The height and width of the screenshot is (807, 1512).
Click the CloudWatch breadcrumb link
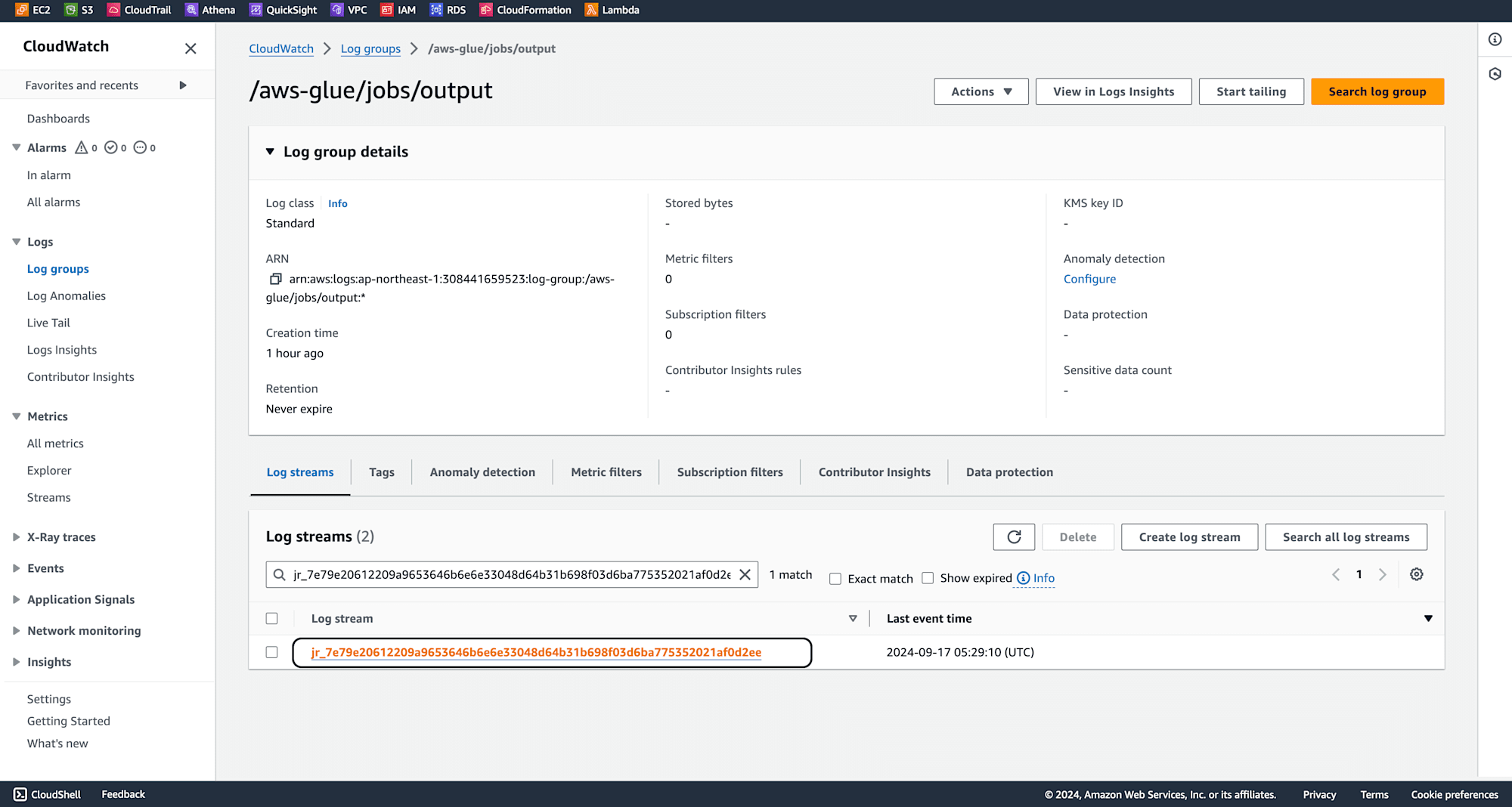coord(281,48)
